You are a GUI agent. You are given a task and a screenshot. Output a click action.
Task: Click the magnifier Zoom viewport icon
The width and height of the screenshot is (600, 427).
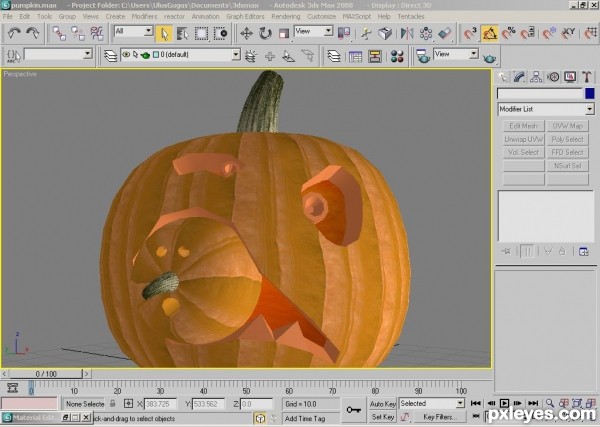(549, 403)
